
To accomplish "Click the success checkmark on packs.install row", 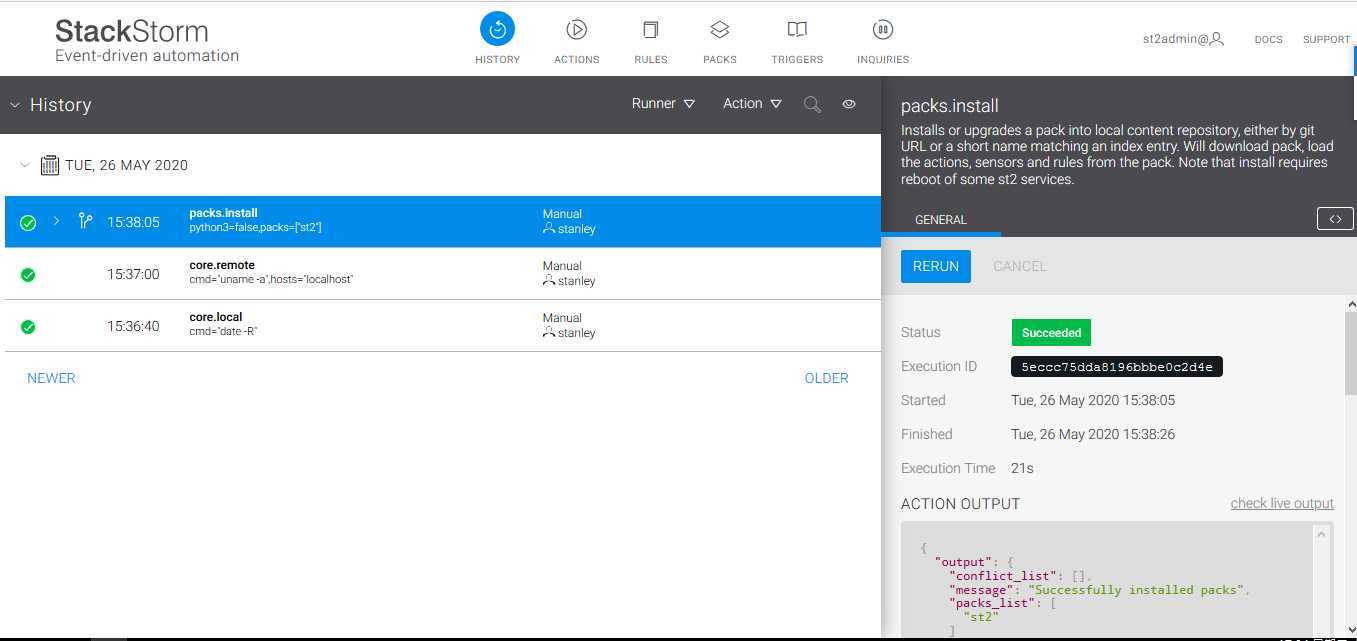I will [28, 222].
